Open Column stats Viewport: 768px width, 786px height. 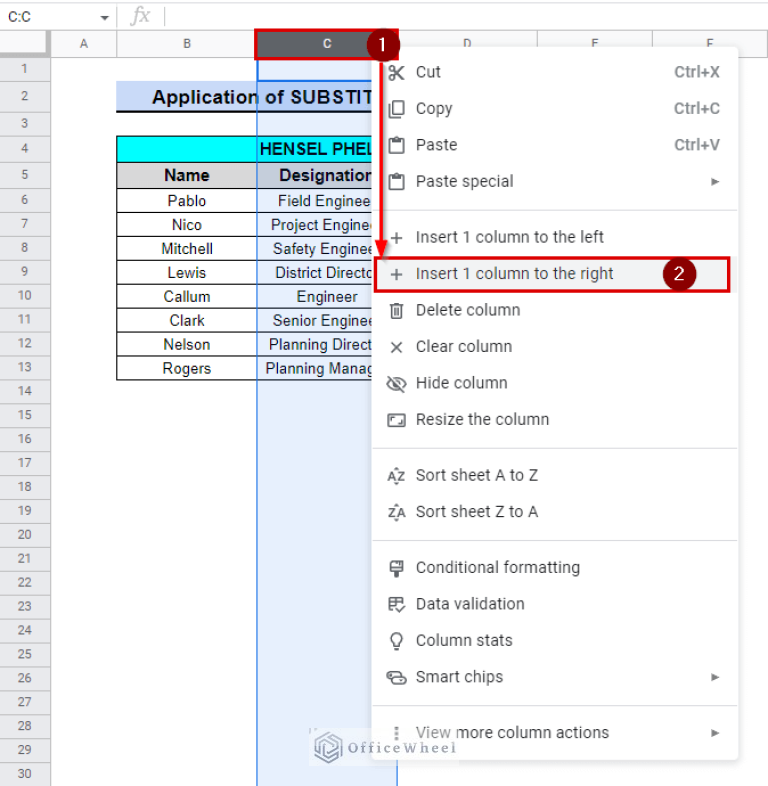555,641
